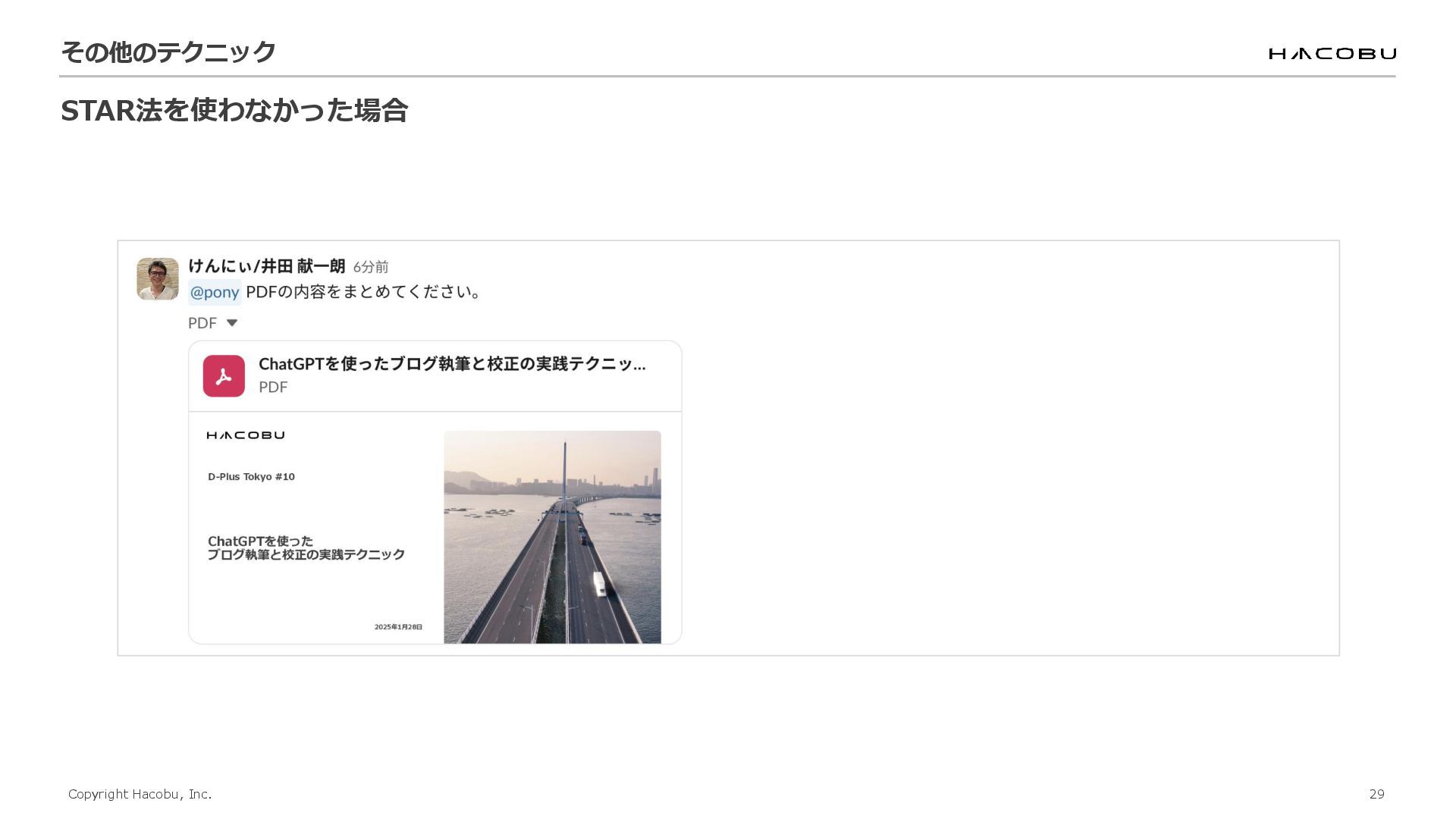Screen dimensions: 1456x819
Task: Select the subtitle STAR法を使わなかった場合
Action: [234, 111]
